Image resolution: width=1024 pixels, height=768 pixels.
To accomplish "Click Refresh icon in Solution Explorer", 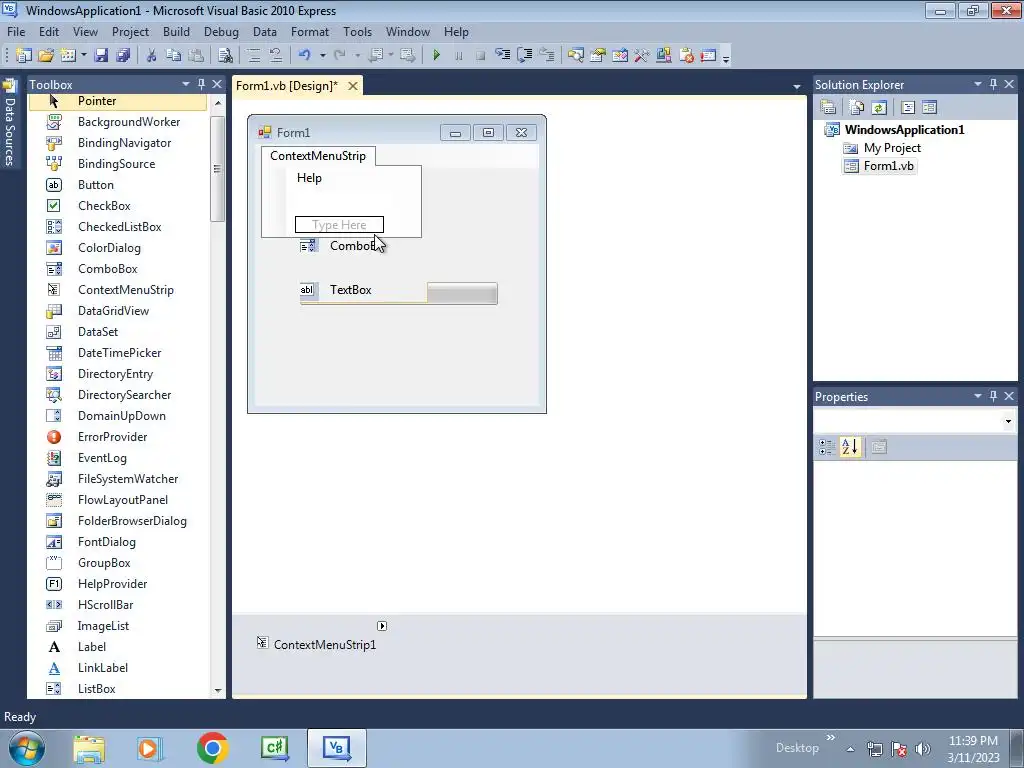I will 879,108.
